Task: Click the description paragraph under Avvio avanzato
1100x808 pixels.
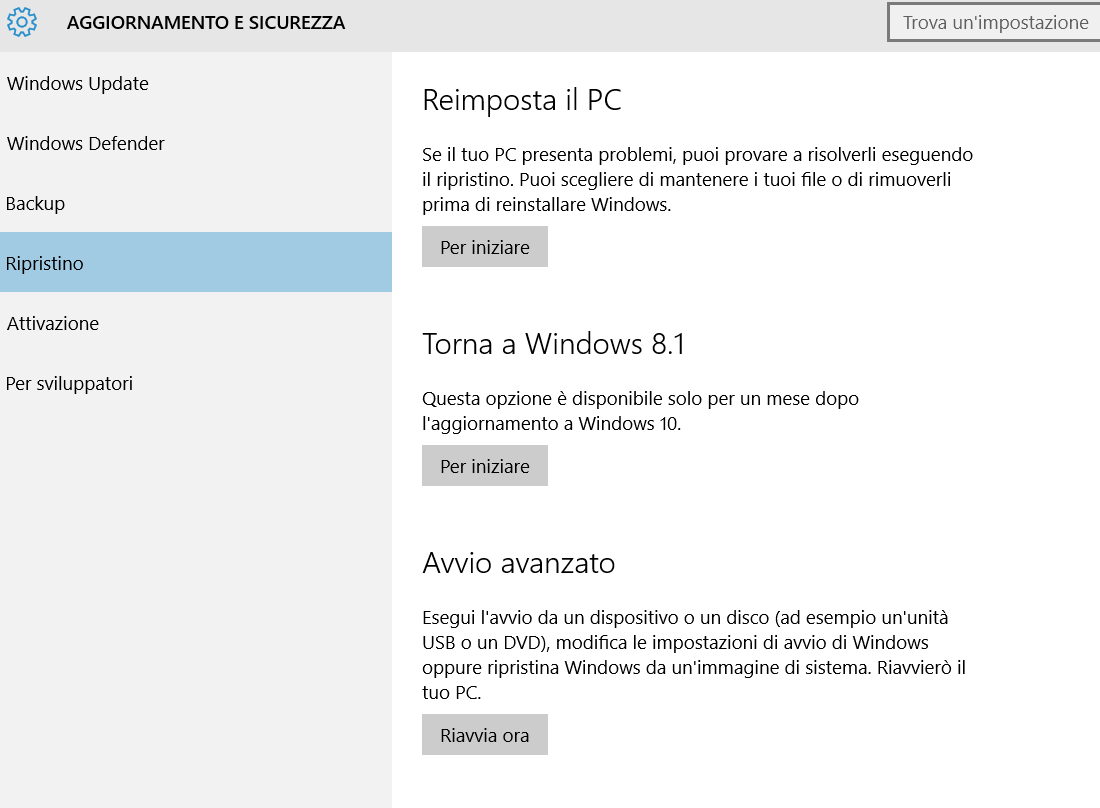Action: (x=694, y=654)
